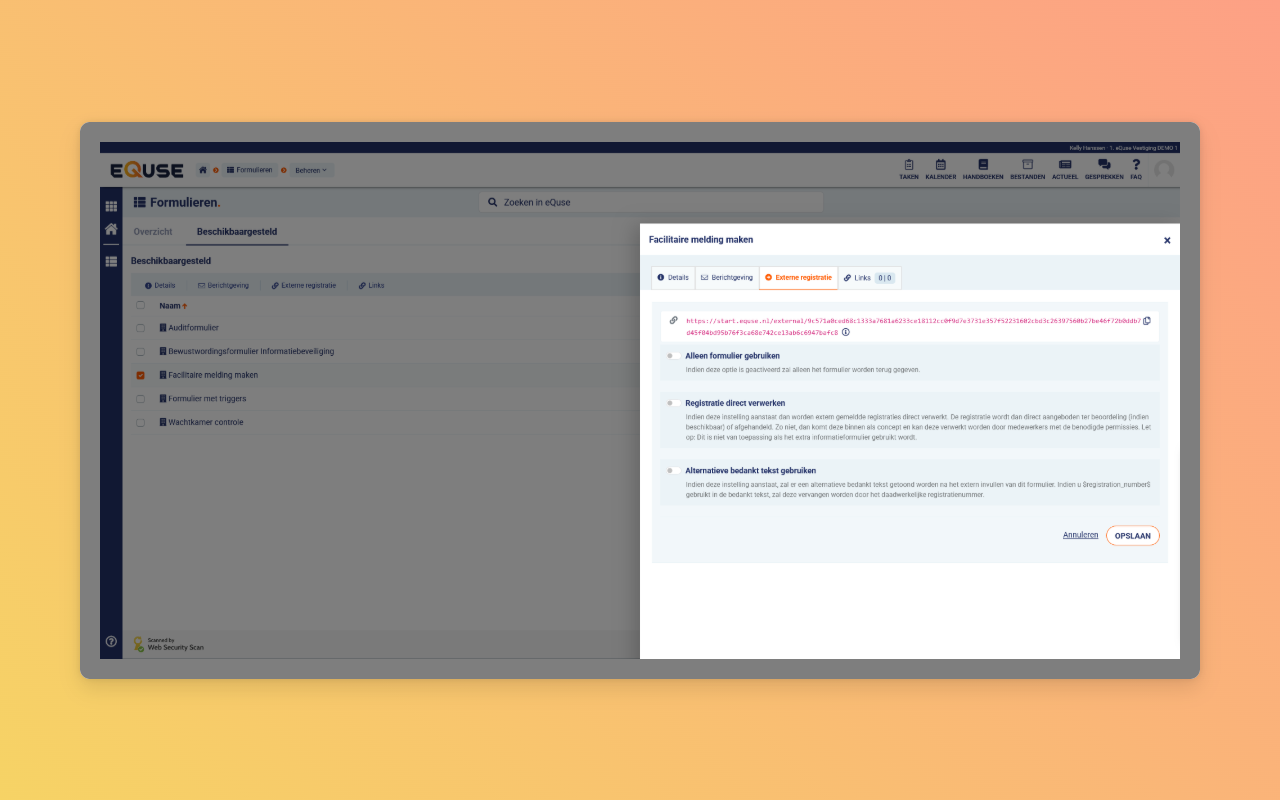Click the search magnifier icon
The image size is (1280, 800).
(492, 202)
